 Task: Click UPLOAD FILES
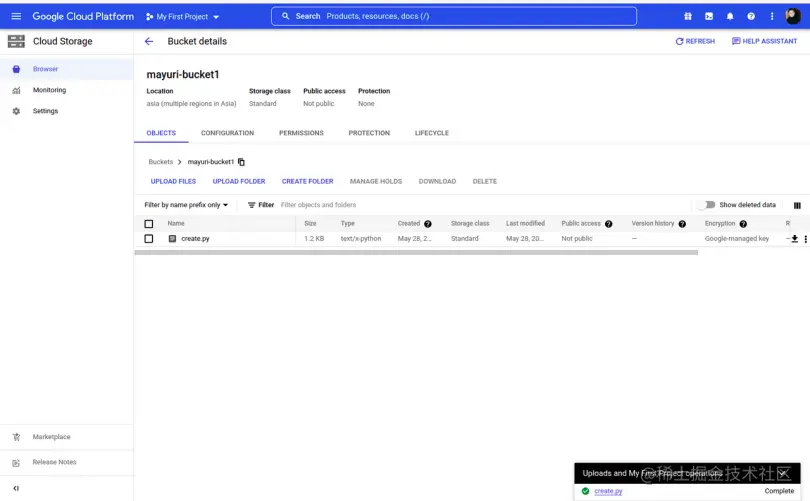tap(173, 181)
